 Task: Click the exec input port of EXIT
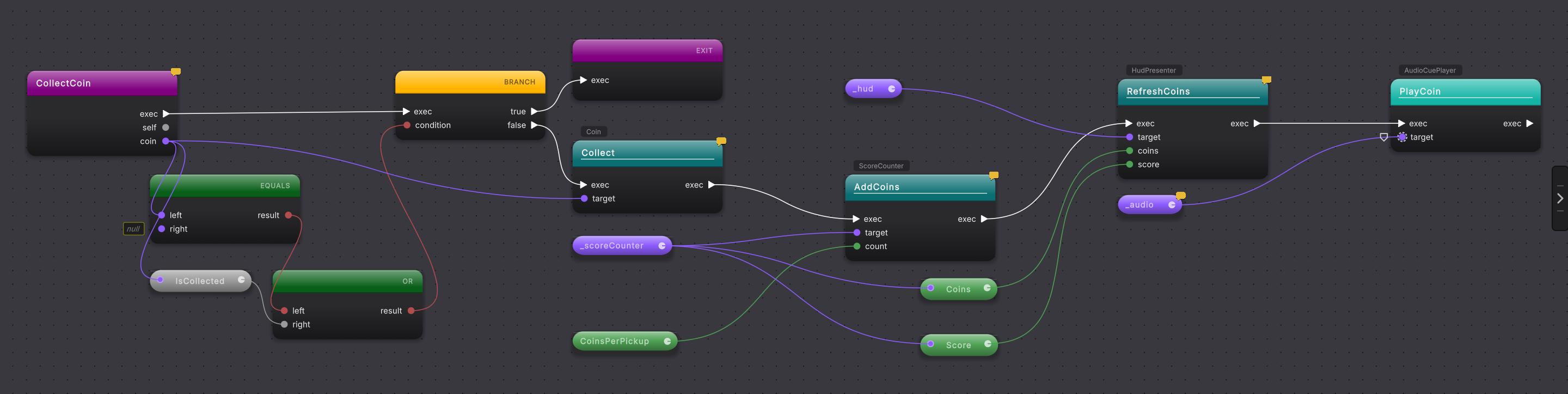tap(583, 81)
